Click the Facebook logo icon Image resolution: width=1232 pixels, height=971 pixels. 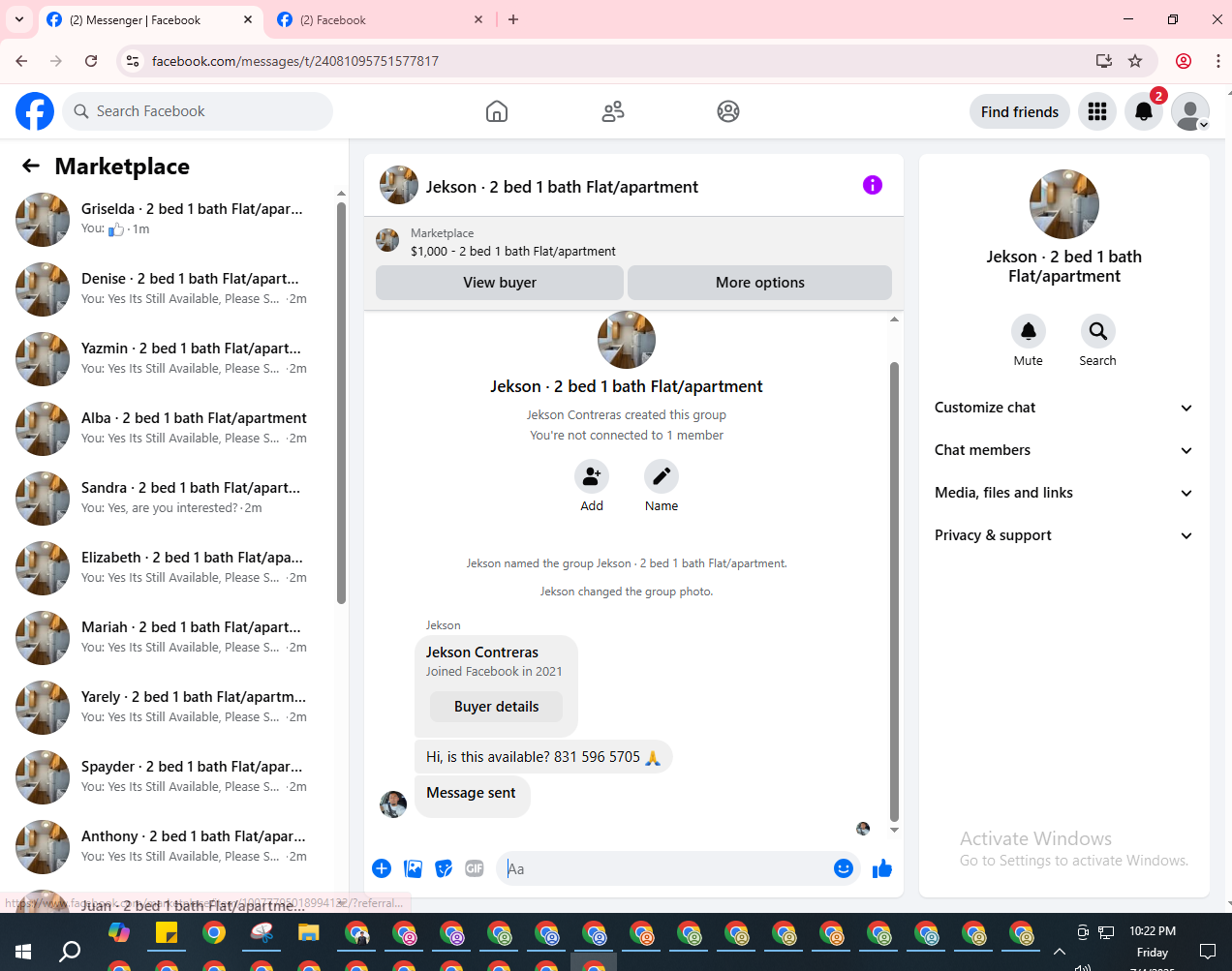point(35,111)
